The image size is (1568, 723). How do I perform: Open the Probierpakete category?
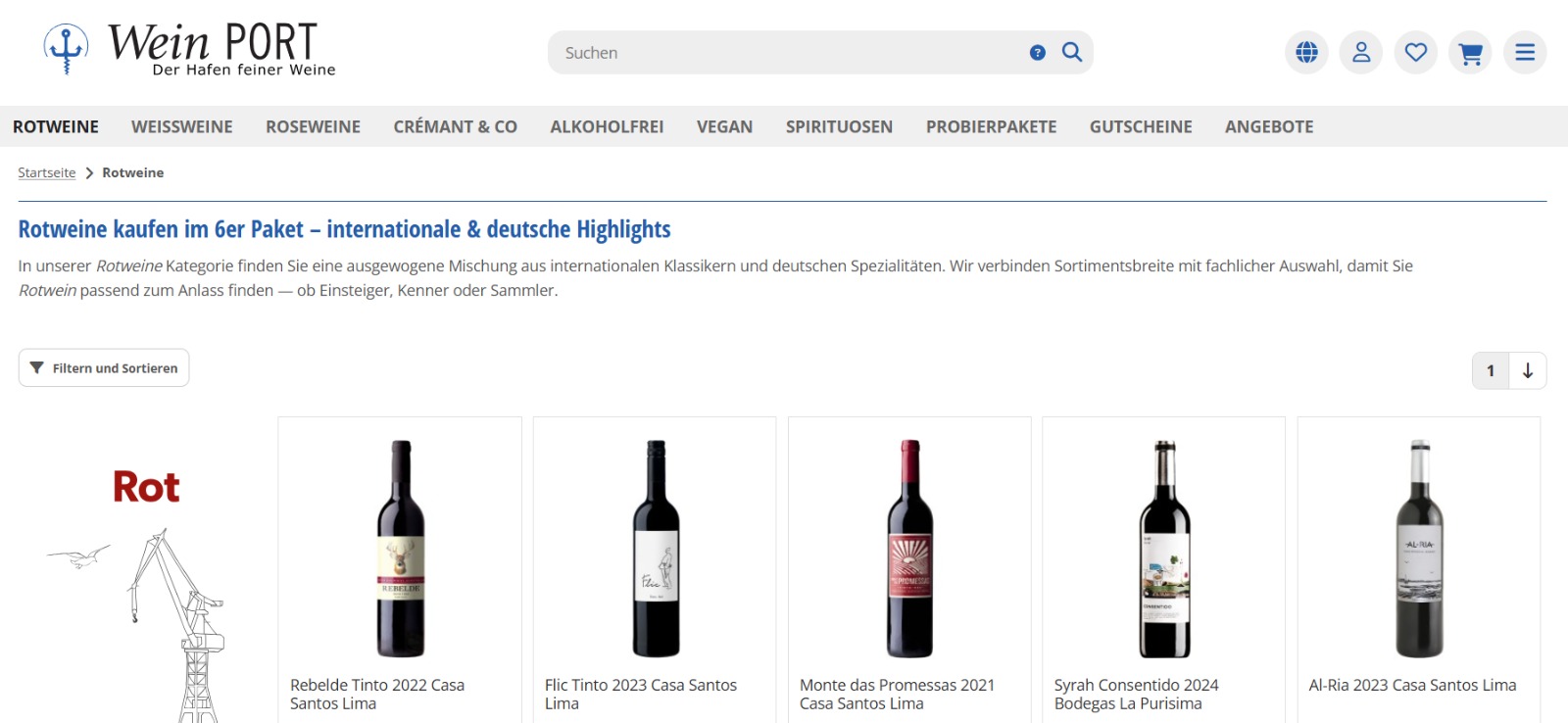991,126
